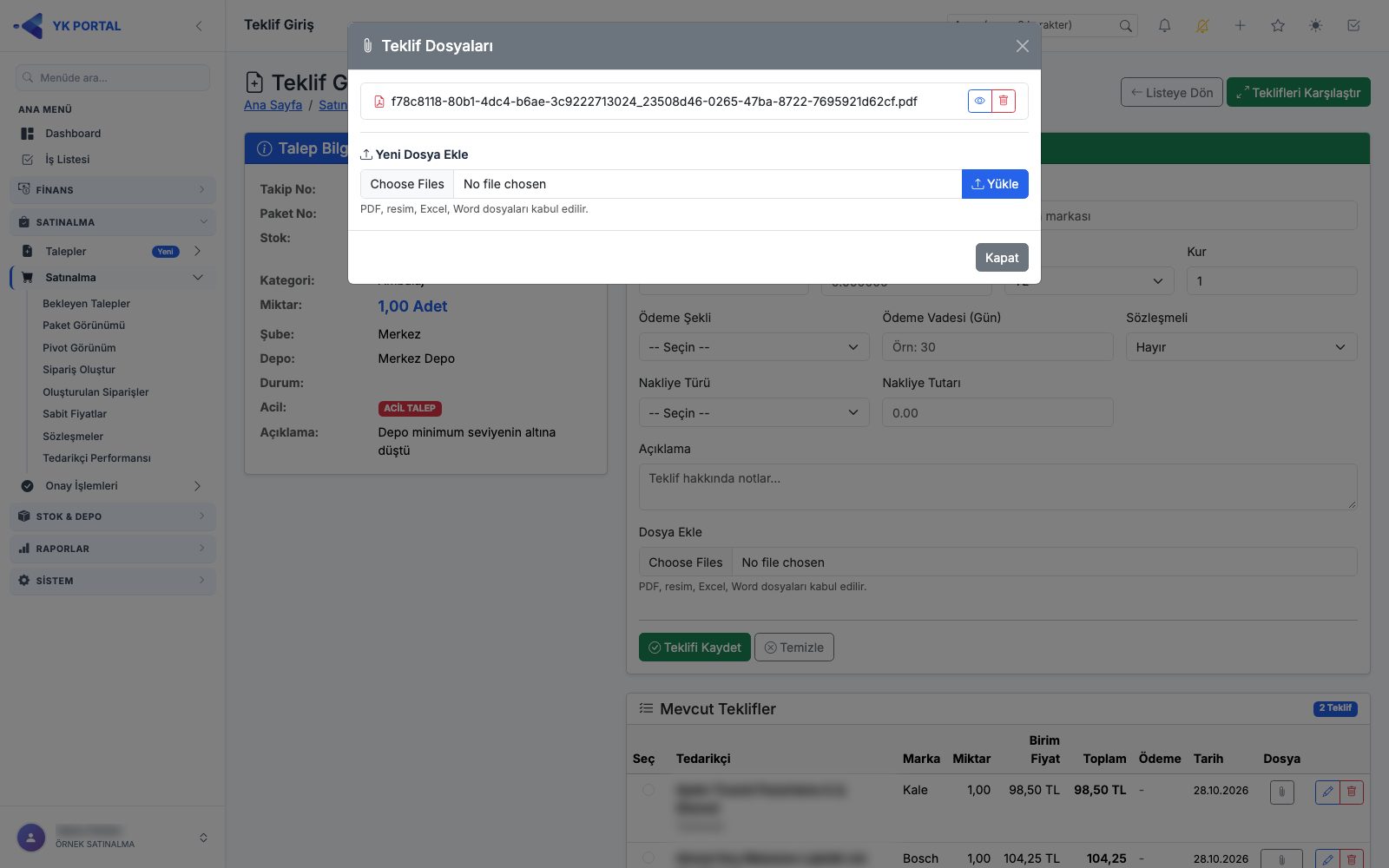Open the notifications bell icon
Screen dimensions: 1389x868
point(1164,25)
